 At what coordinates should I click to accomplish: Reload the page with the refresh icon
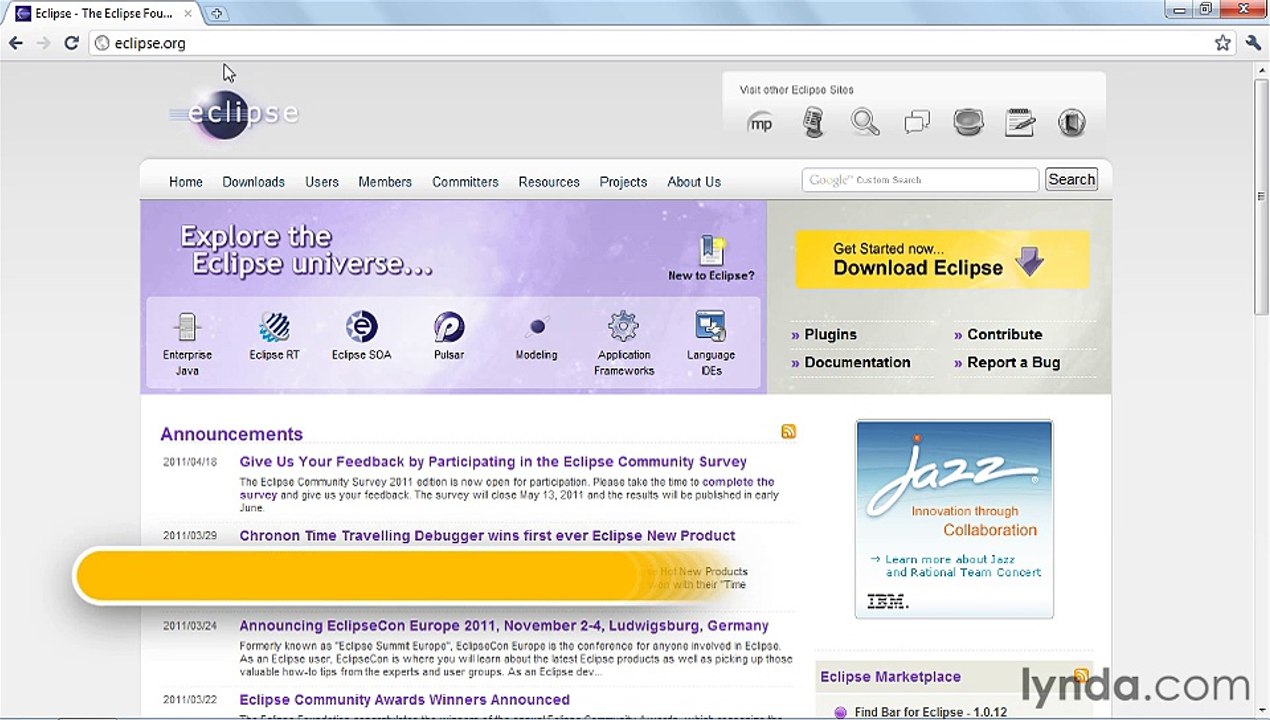tap(71, 43)
